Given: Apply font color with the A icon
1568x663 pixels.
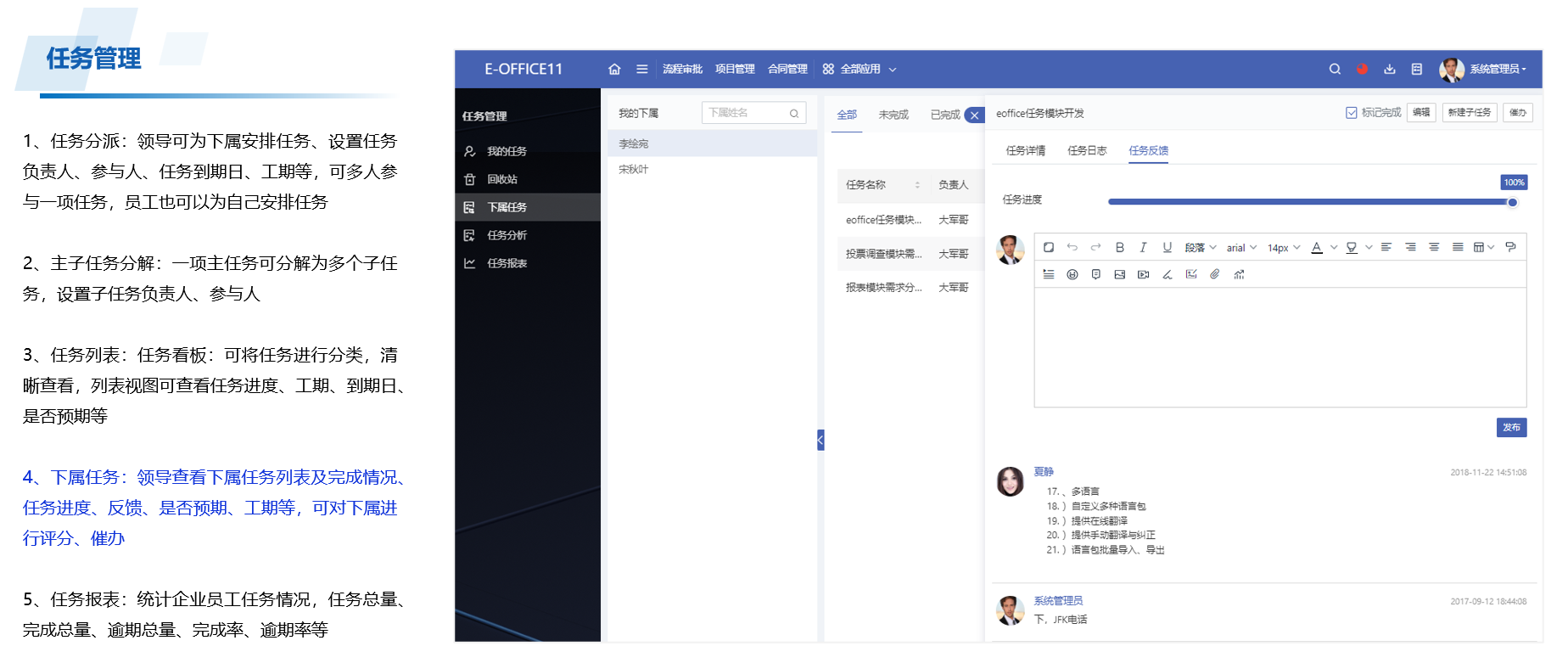Looking at the screenshot, I should pyautogui.click(x=1317, y=247).
